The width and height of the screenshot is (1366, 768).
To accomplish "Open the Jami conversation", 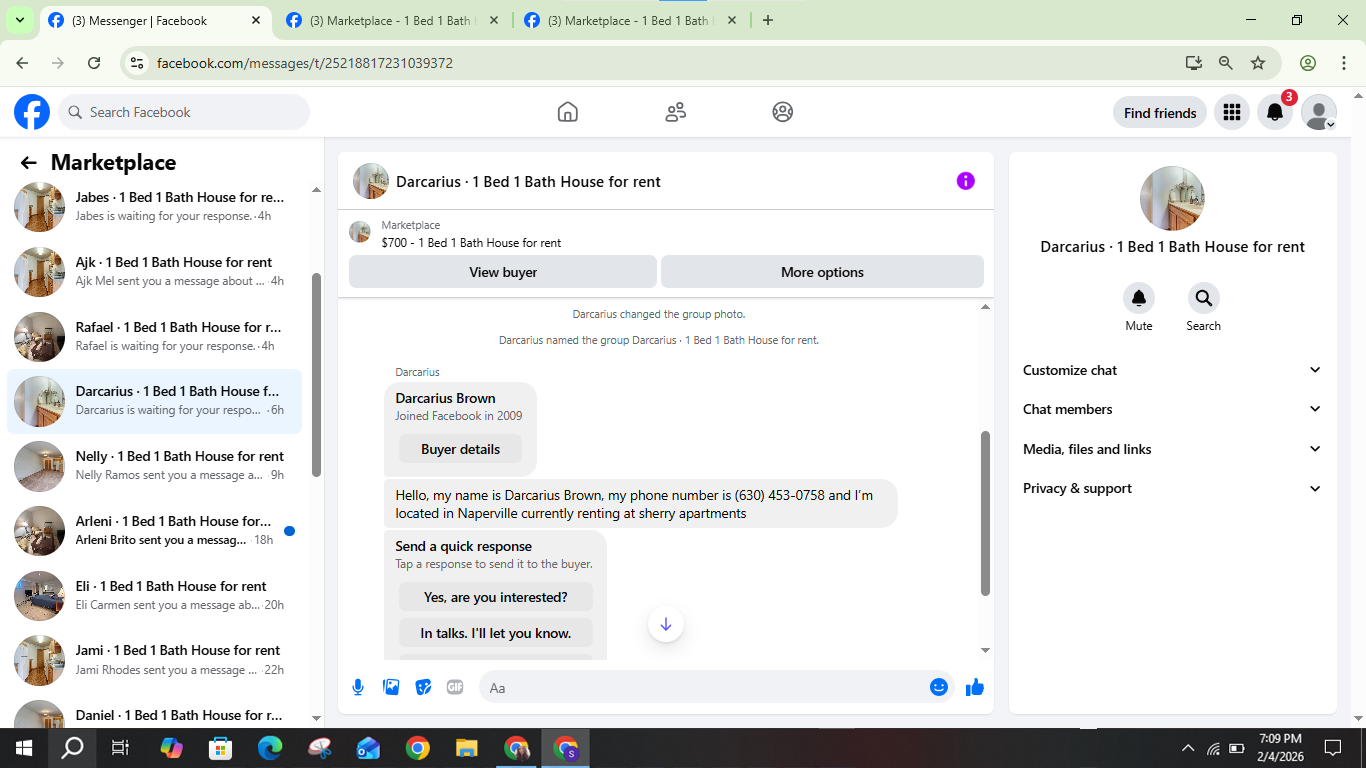I will click(x=154, y=659).
